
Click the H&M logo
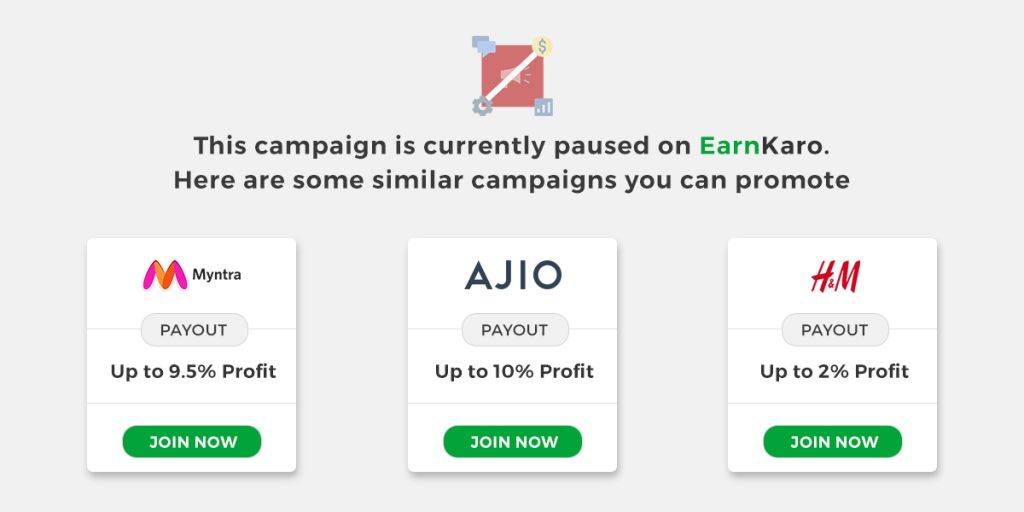coord(835,276)
